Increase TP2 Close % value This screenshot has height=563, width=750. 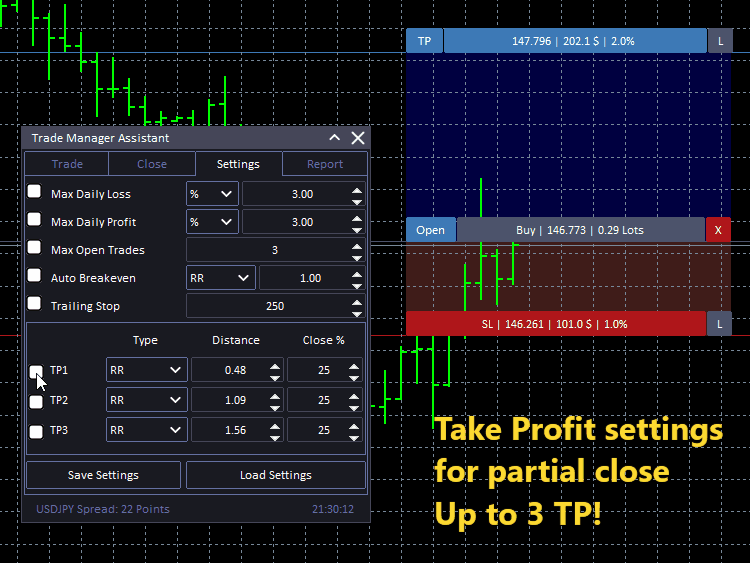(x=354, y=397)
